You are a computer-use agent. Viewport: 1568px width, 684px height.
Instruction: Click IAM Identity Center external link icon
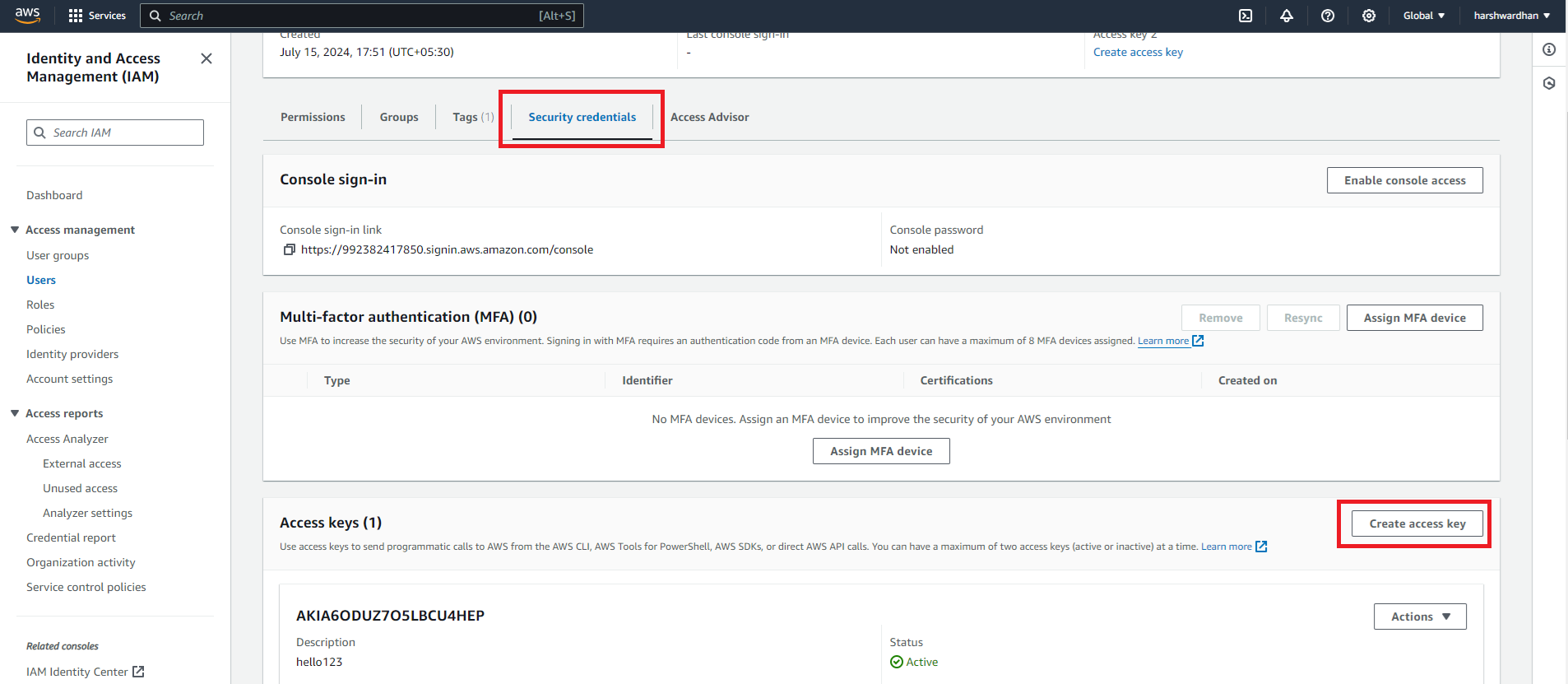point(138,672)
